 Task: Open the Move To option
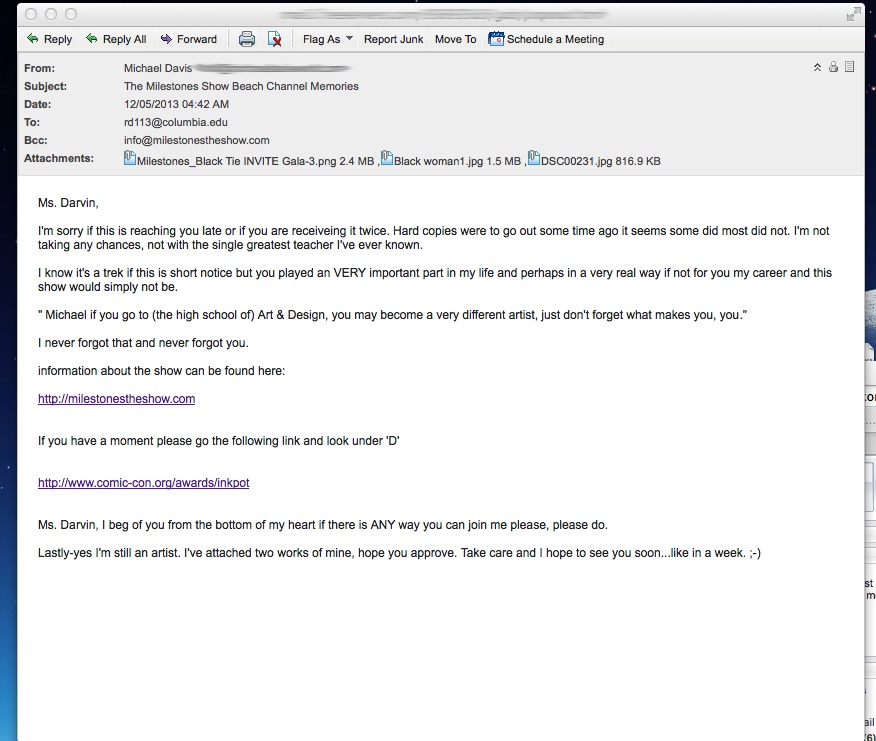455,39
